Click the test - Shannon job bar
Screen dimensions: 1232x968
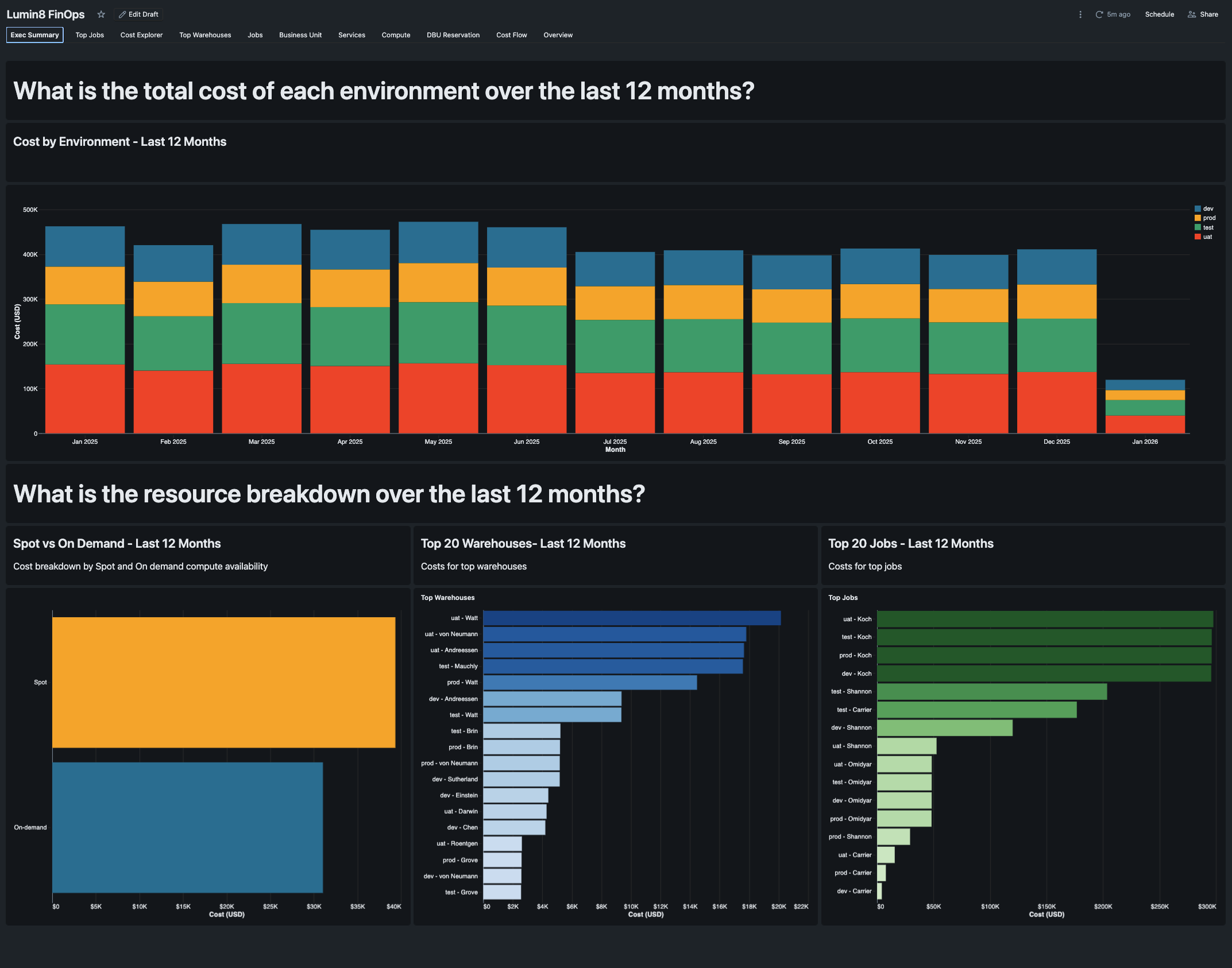point(992,692)
